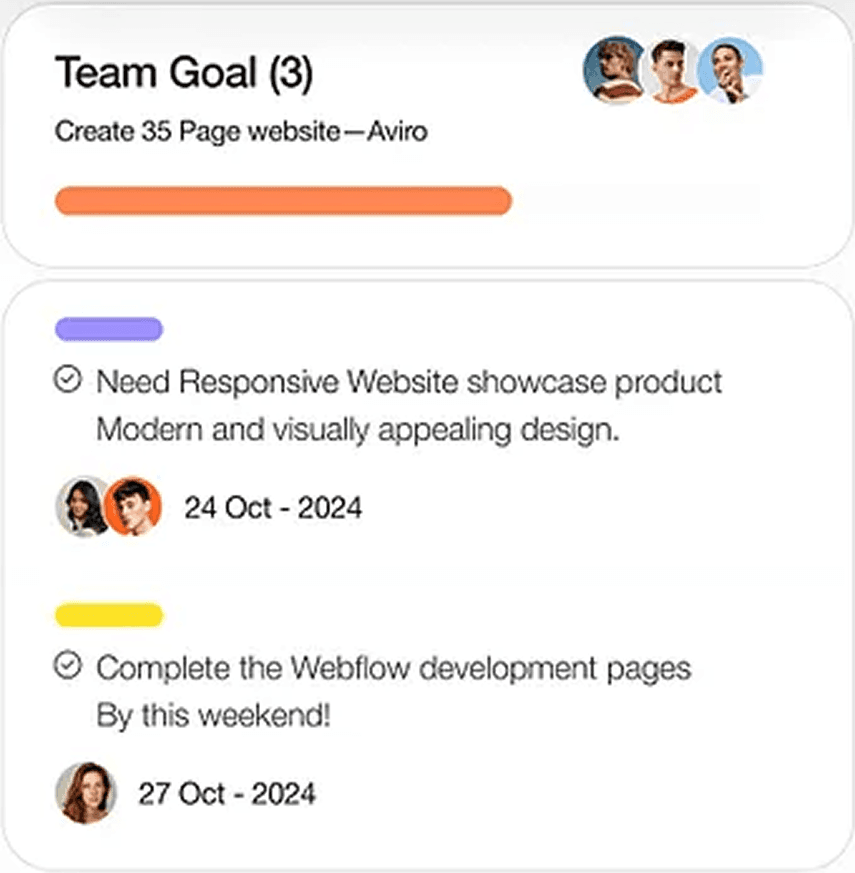Open the blue-background team member avatar
855x873 pixels.
coord(731,70)
